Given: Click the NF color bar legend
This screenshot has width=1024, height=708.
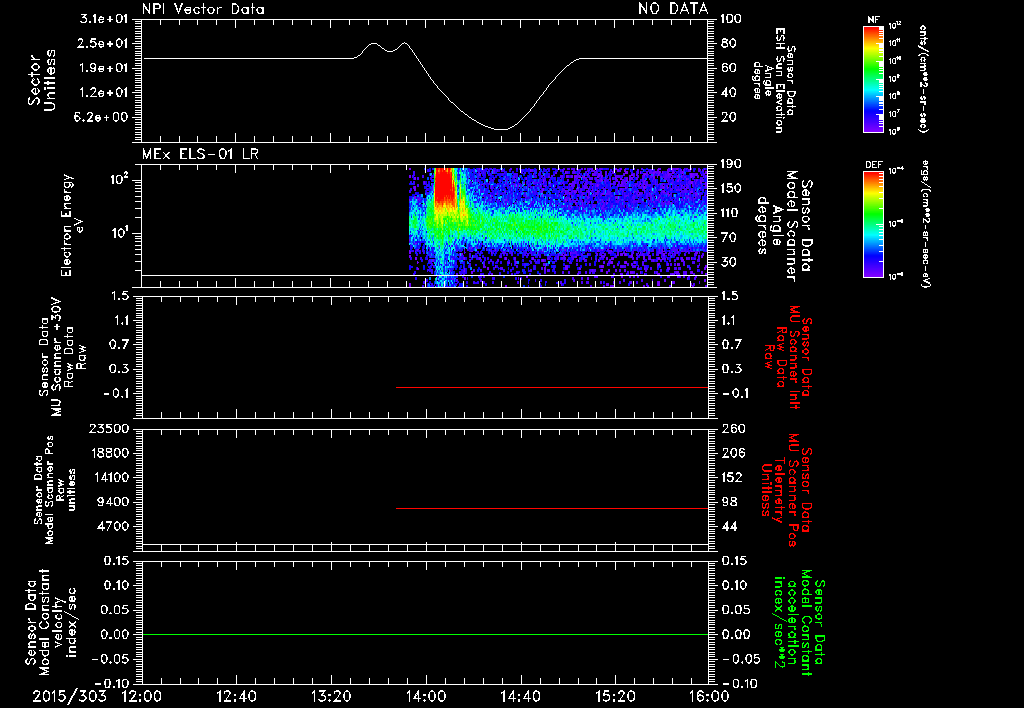Looking at the screenshot, I should [873, 78].
